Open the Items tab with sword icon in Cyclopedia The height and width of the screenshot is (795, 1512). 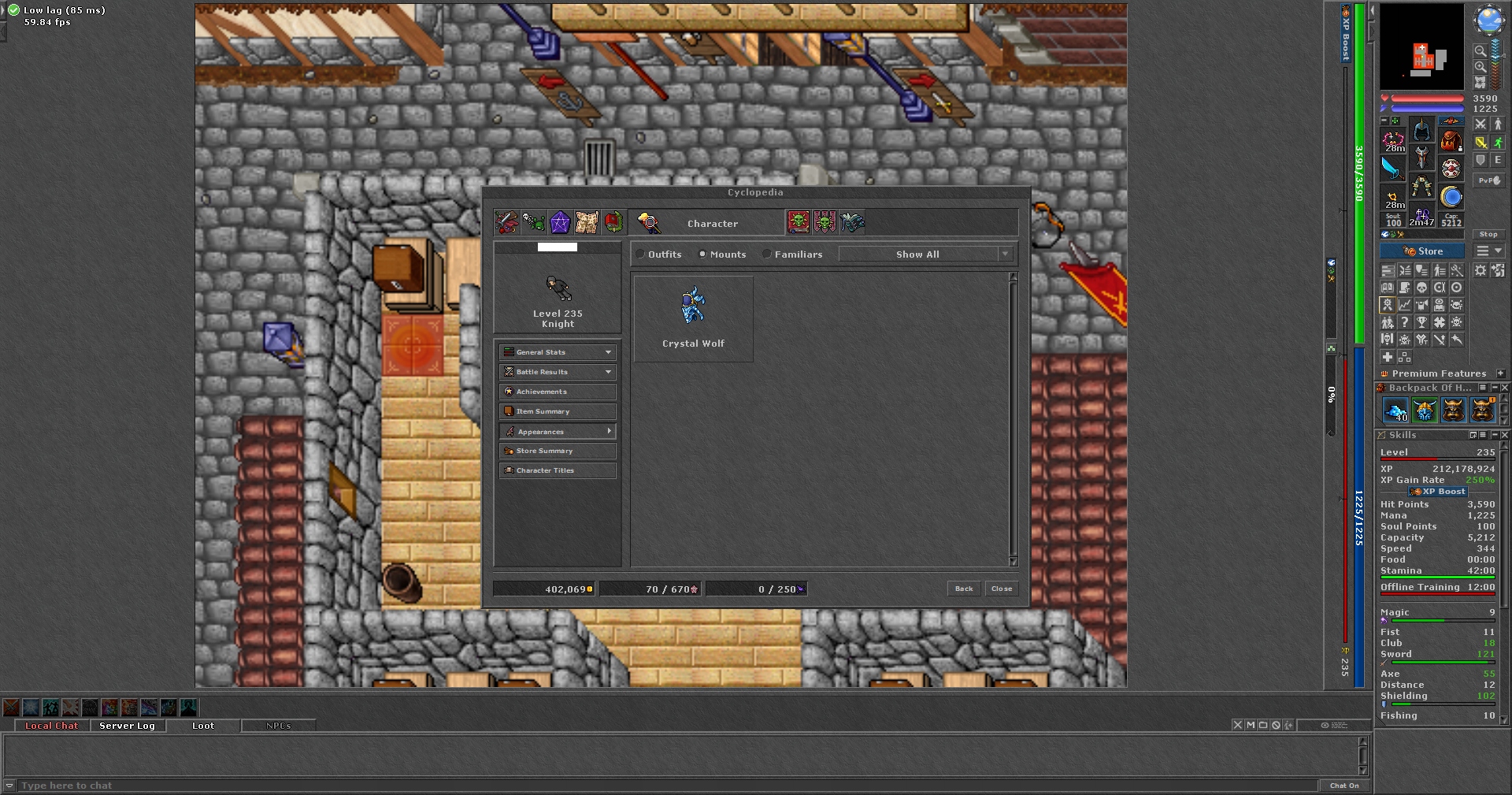tap(506, 223)
